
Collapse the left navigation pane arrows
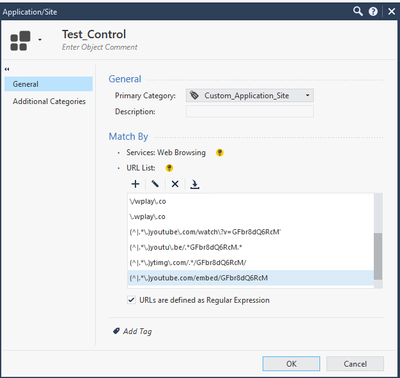tap(7, 69)
